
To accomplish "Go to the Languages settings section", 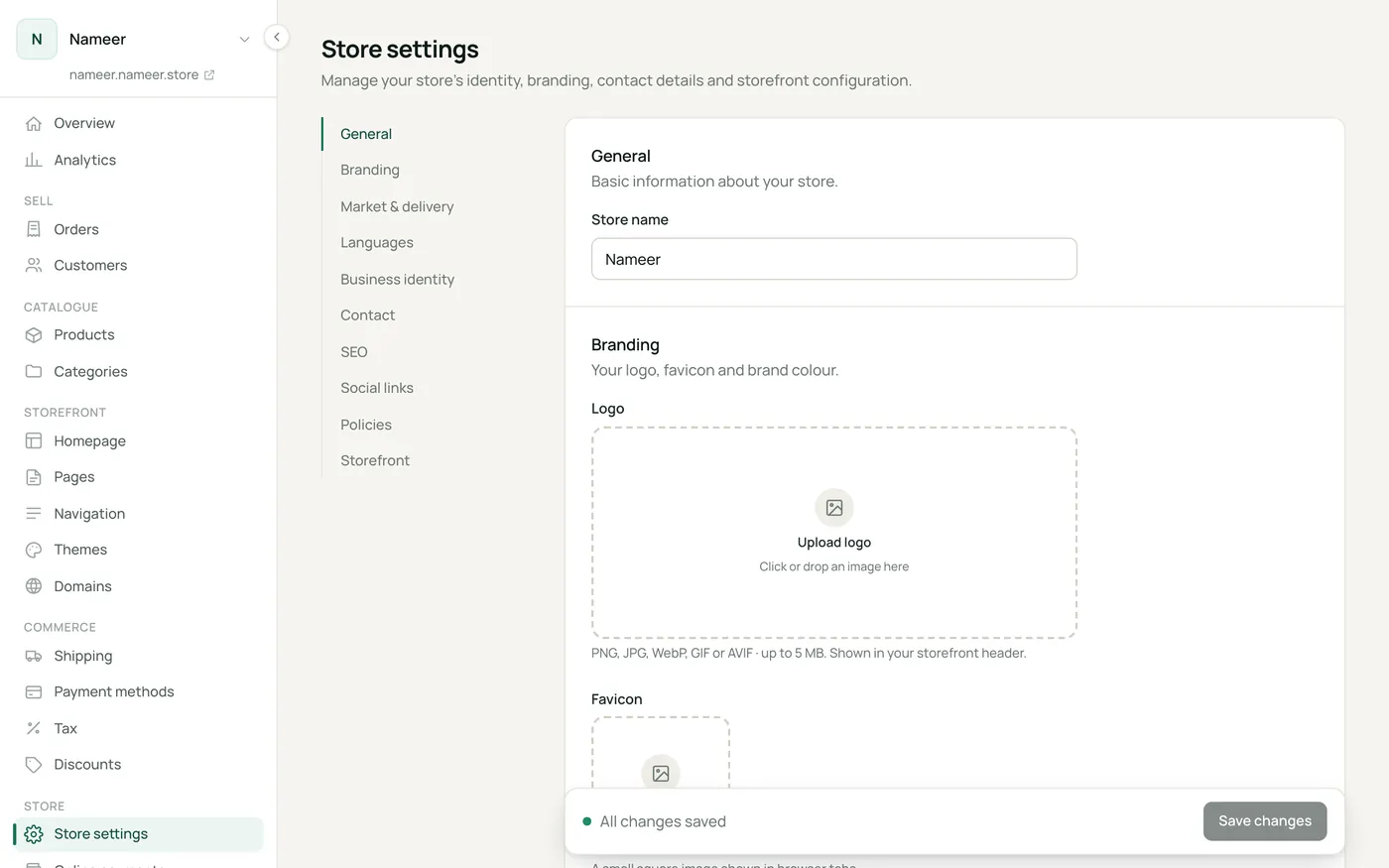I will tap(377, 242).
